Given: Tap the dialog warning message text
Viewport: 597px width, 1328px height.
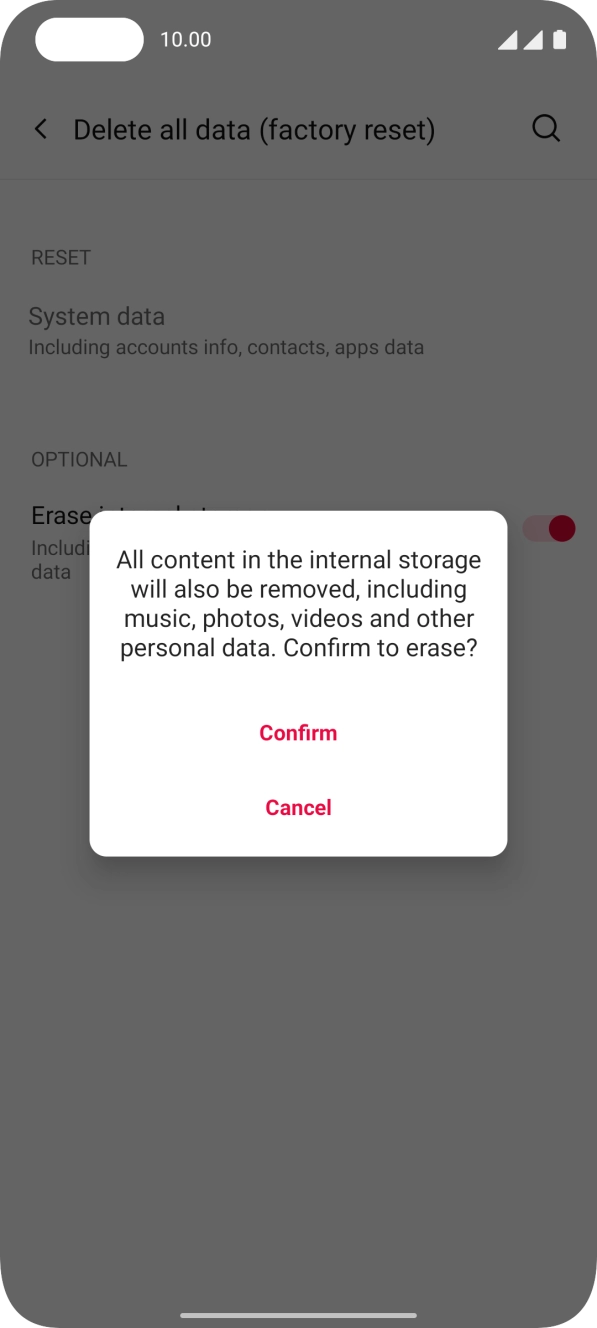Looking at the screenshot, I should click(298, 604).
